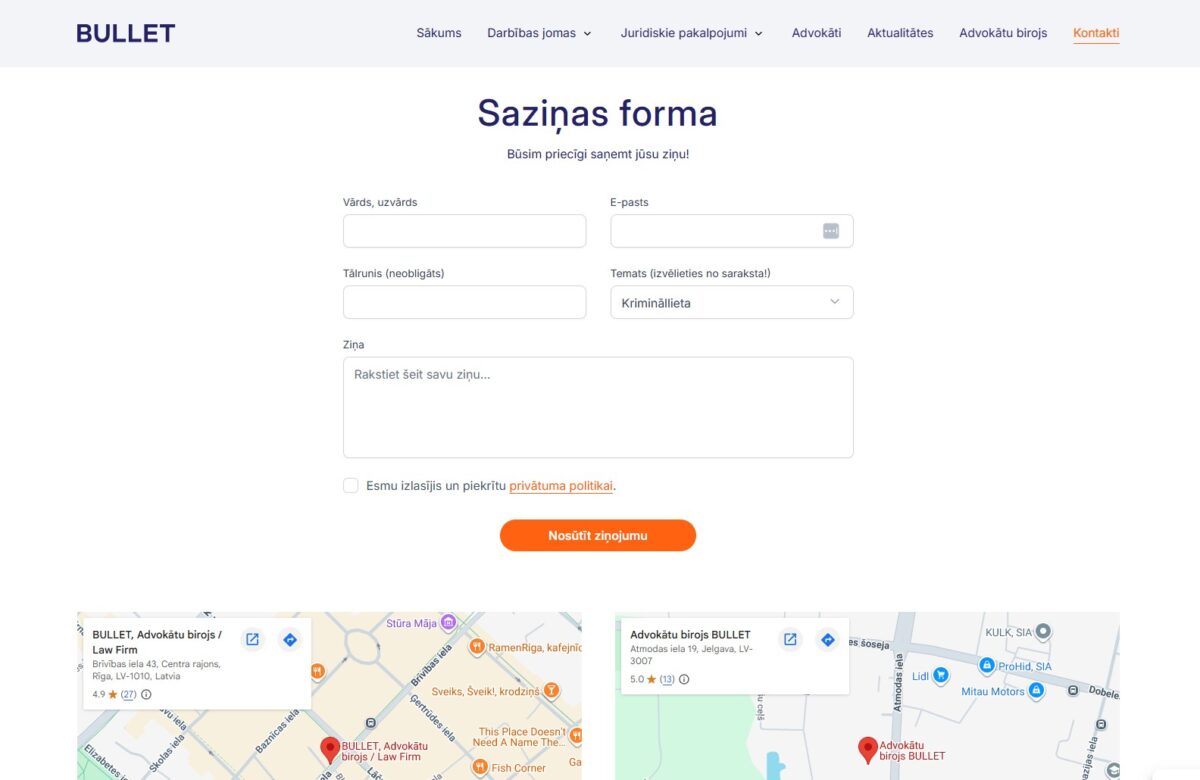The image size is (1200, 780).
Task: Click the red map pin for the Jelgava office
Action: (x=866, y=748)
